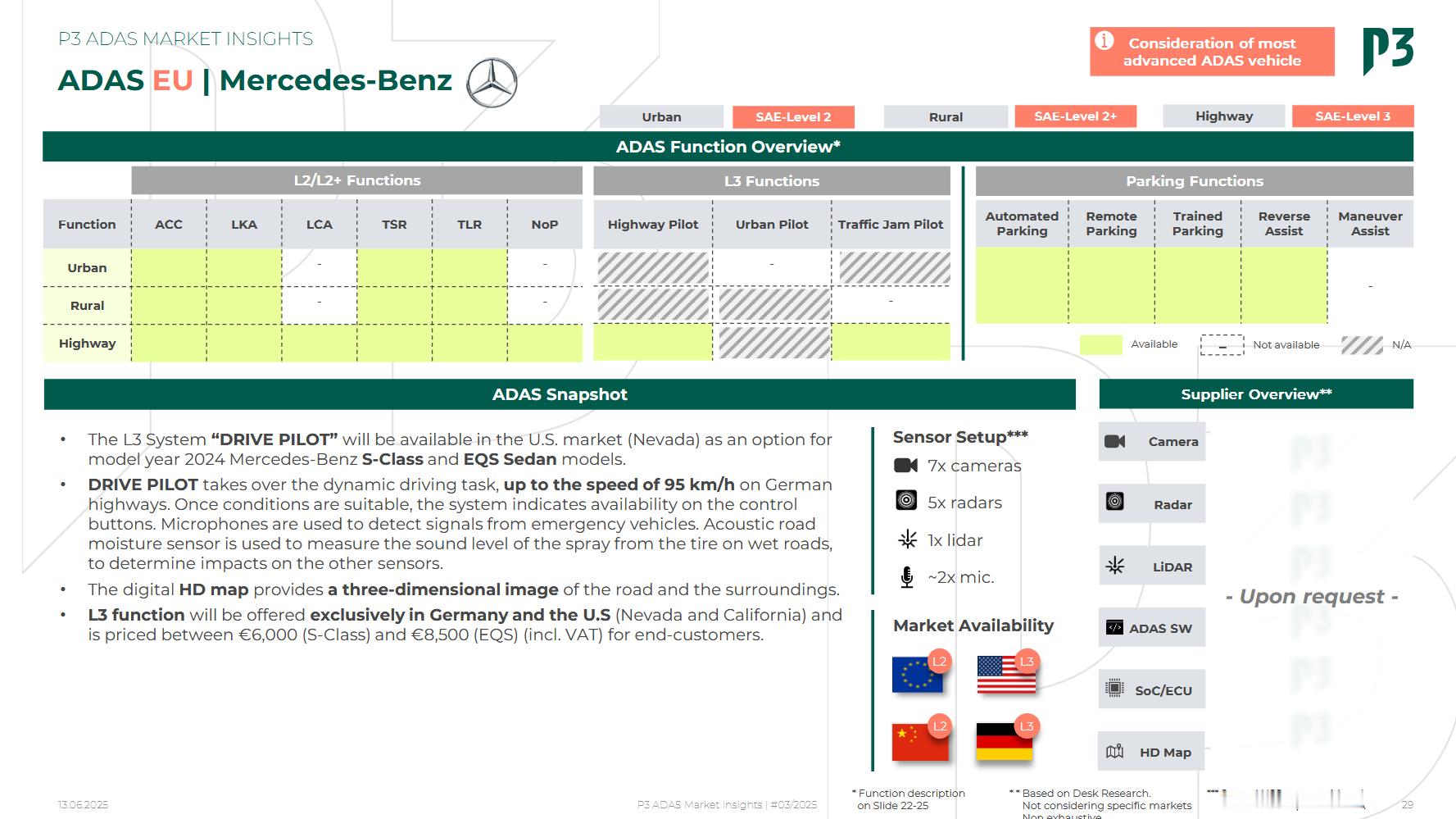Click the Supplier Overview header bar
Screen dimensions: 1456x819
coord(1256,394)
